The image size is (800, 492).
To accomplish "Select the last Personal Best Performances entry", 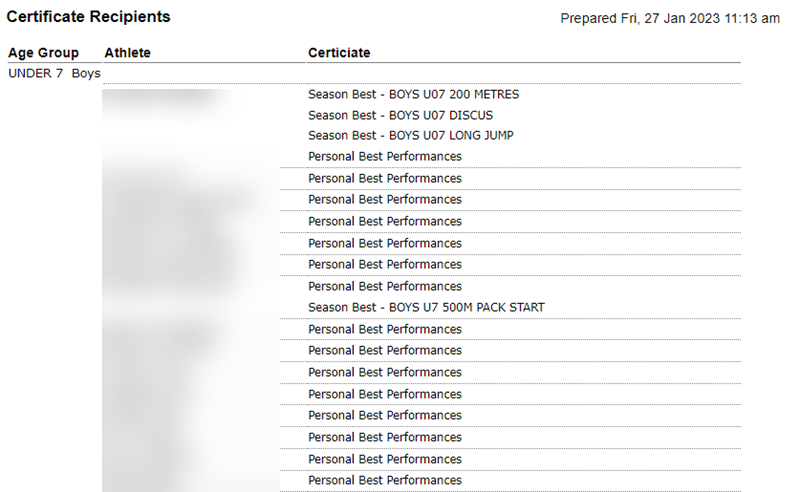I will tap(385, 480).
